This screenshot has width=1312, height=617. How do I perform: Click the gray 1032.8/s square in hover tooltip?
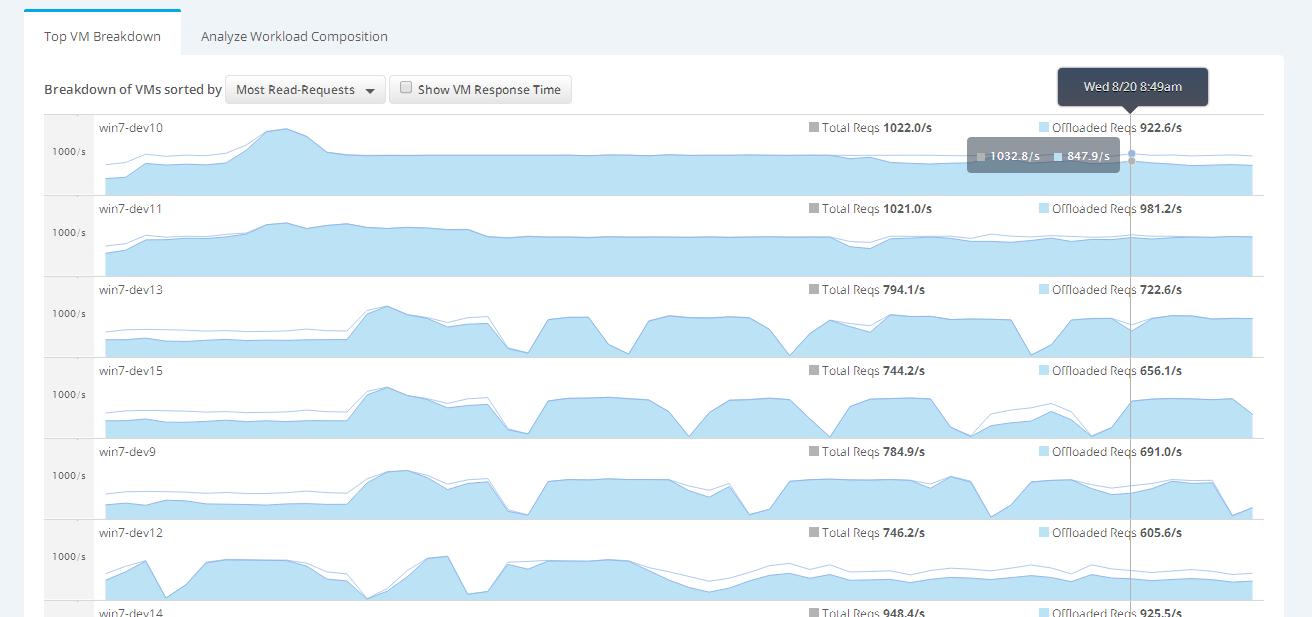(981, 156)
